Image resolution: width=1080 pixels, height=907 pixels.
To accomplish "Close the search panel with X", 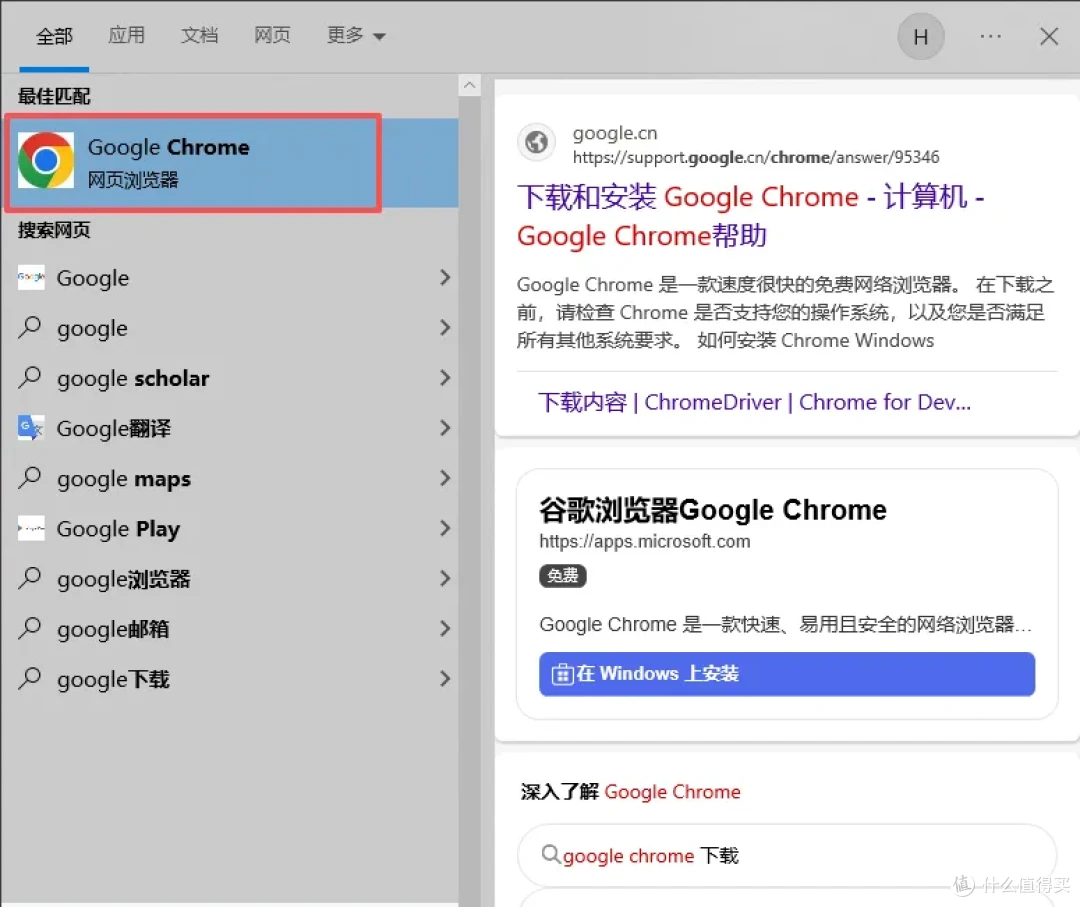I will 1049,37.
